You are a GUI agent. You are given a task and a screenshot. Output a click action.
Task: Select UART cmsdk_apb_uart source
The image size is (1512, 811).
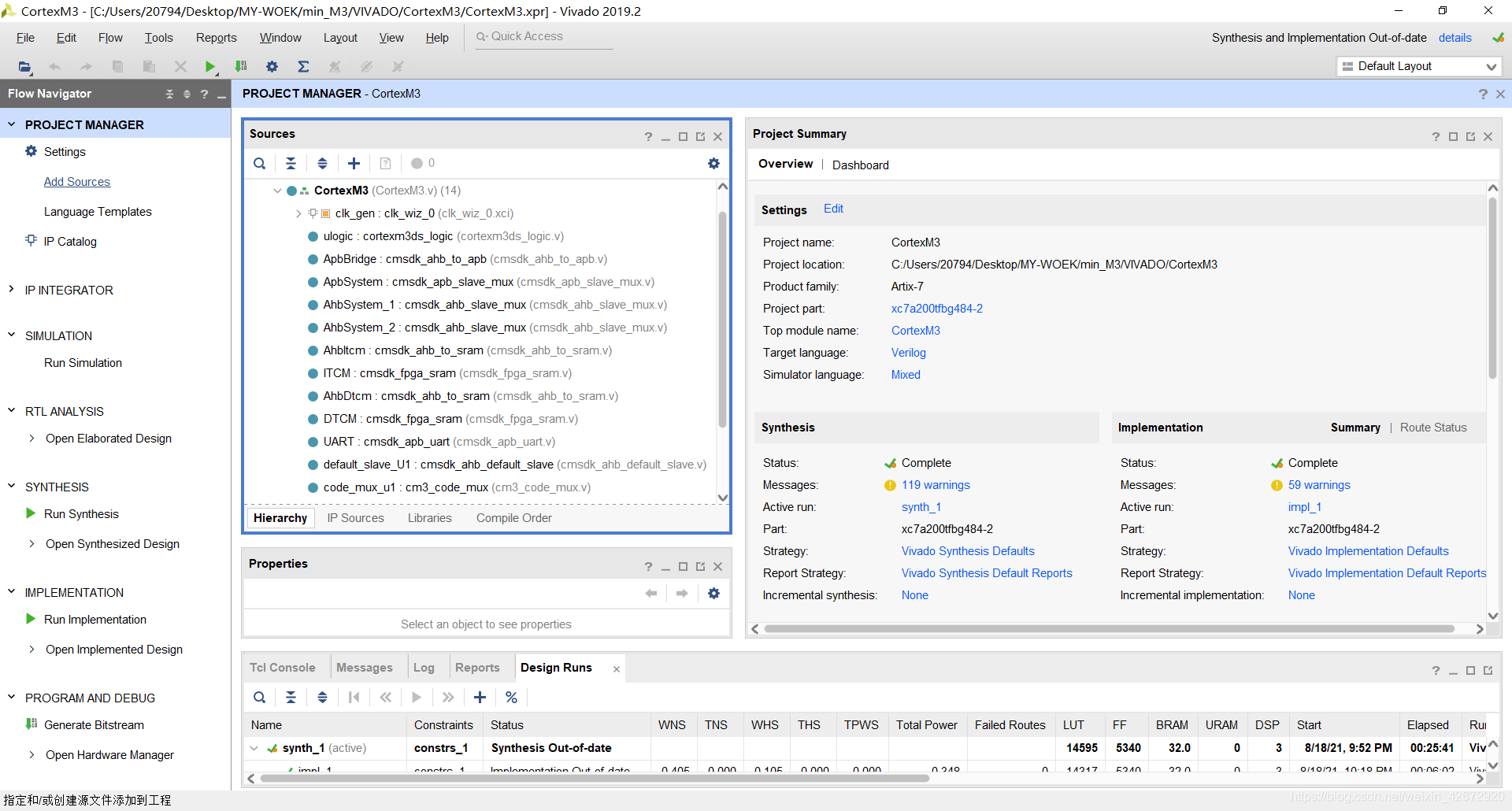[x=439, y=442]
